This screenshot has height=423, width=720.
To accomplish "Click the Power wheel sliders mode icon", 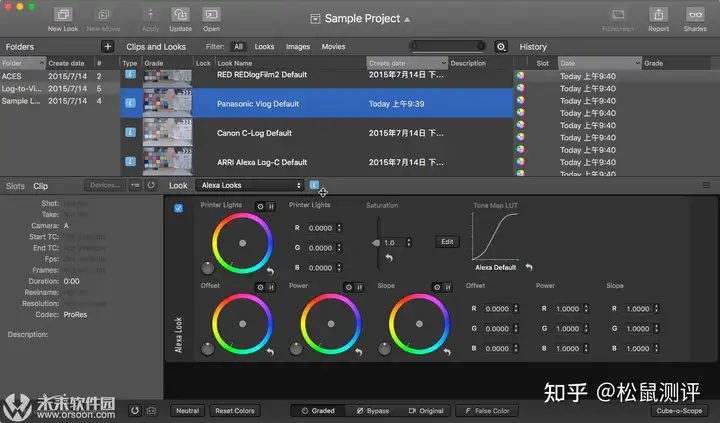I will pyautogui.click(x=360, y=287).
